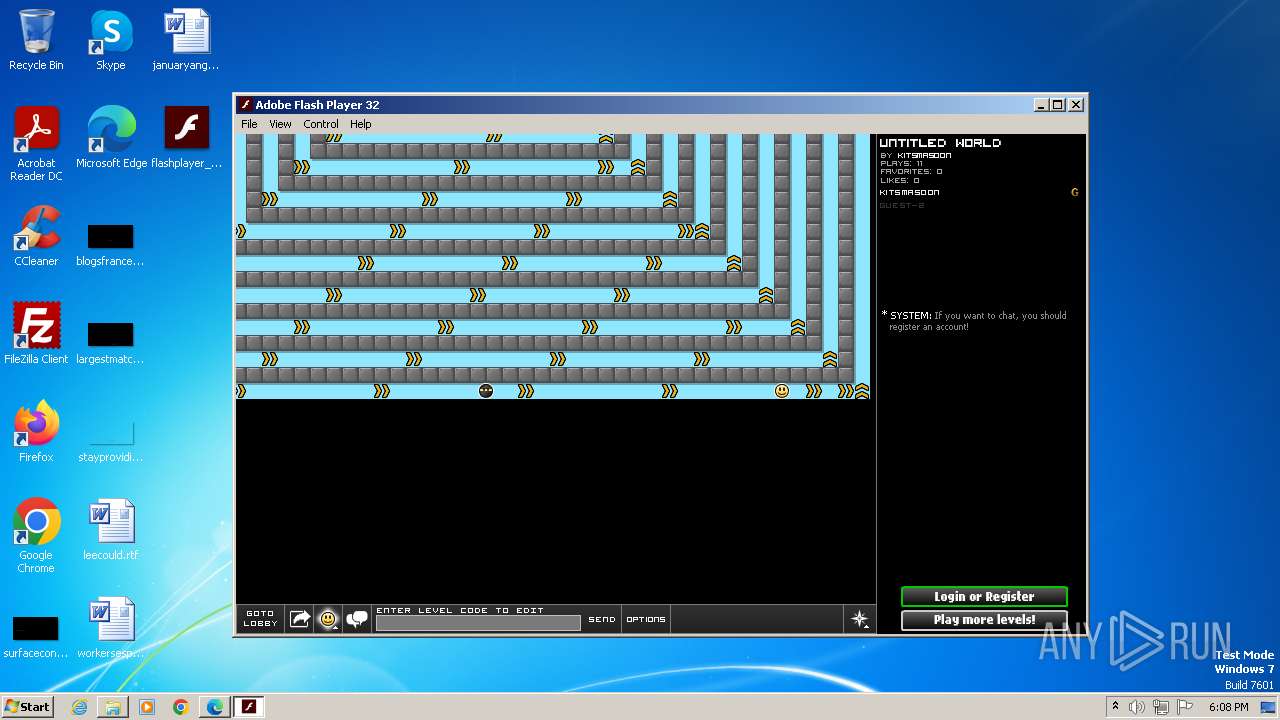Open the View menu in Flash Player
This screenshot has height=720, width=1280.
[280, 124]
